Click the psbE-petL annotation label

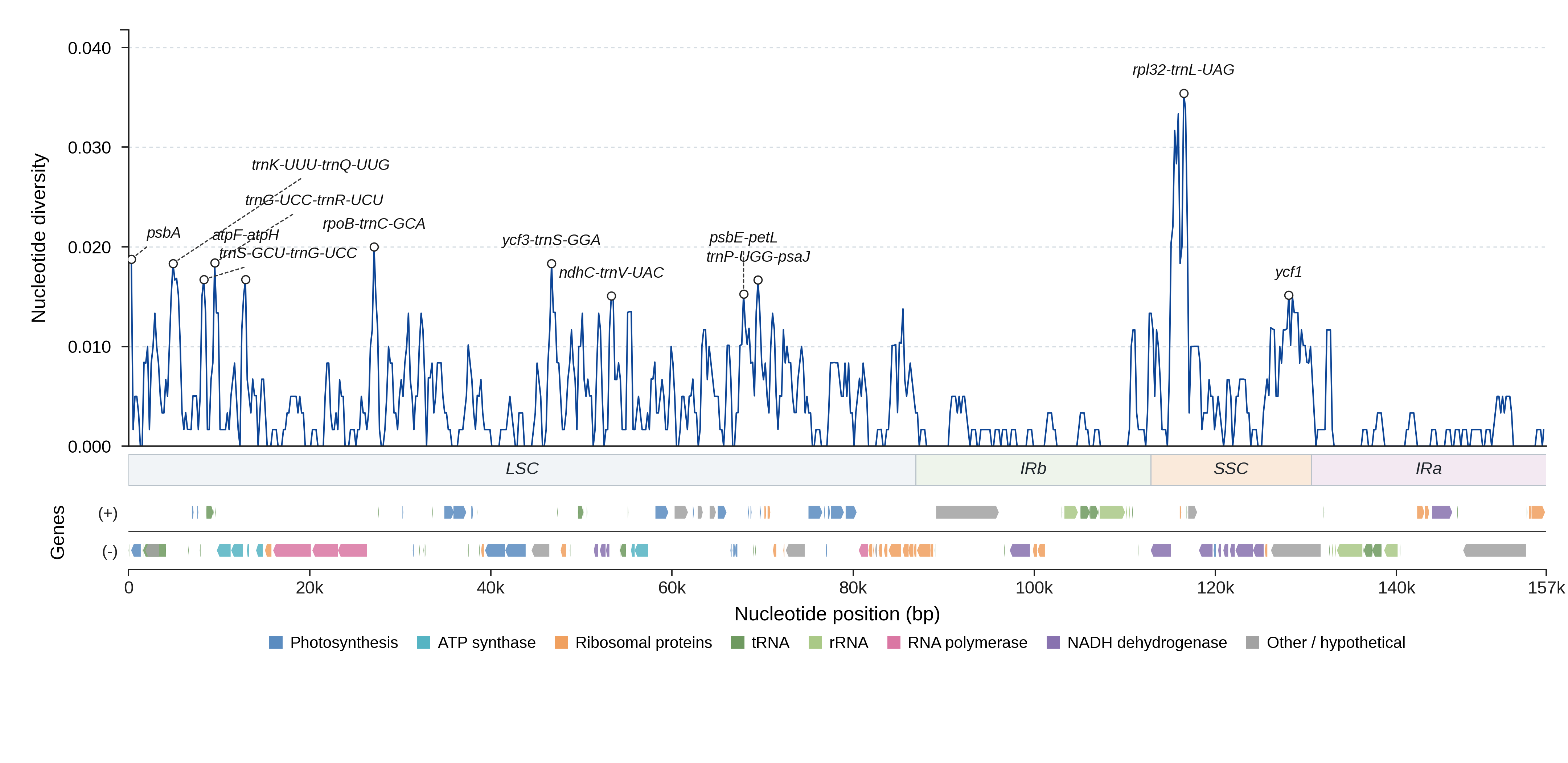tap(743, 237)
